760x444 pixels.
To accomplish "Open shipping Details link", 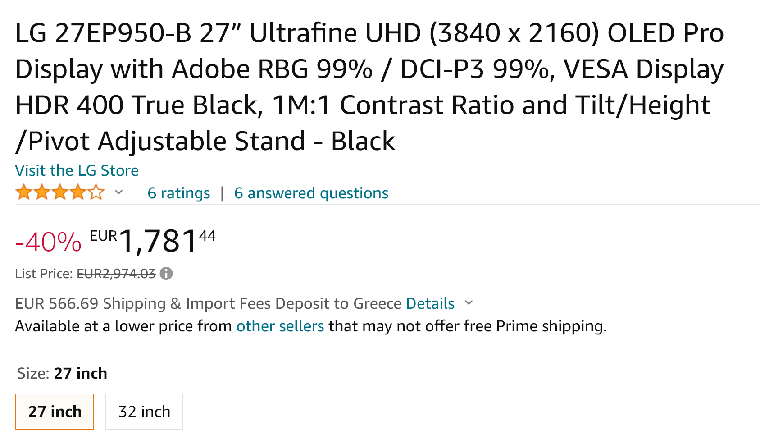I will tap(430, 303).
